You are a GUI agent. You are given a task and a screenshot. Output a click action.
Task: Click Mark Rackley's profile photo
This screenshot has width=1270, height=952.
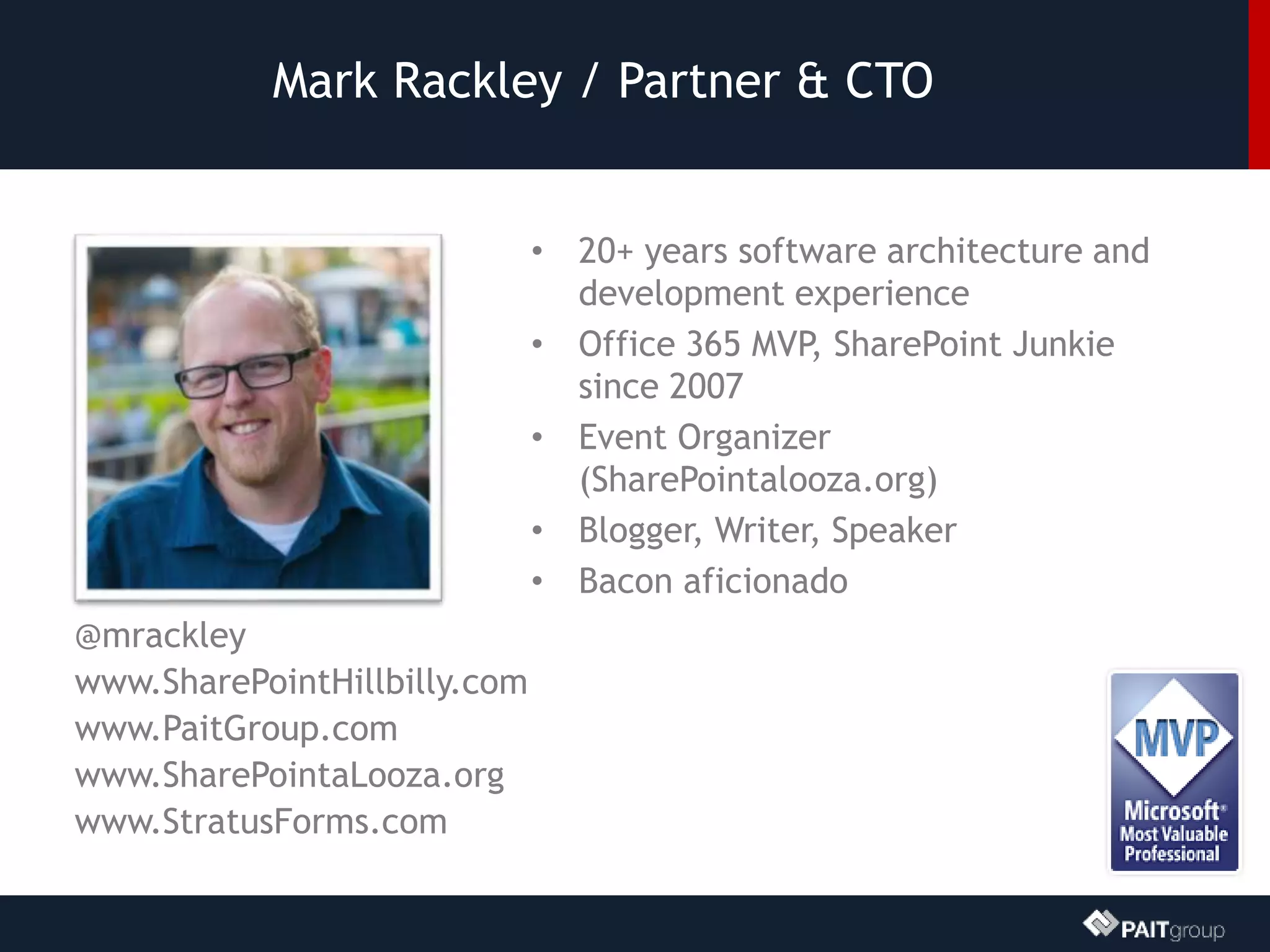coord(258,418)
